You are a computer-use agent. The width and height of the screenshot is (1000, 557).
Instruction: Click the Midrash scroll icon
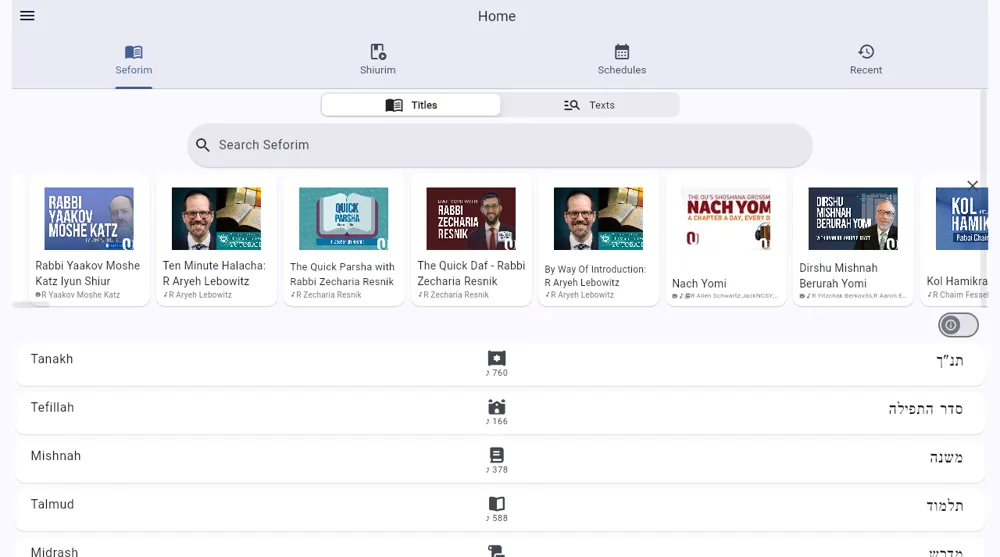497,551
